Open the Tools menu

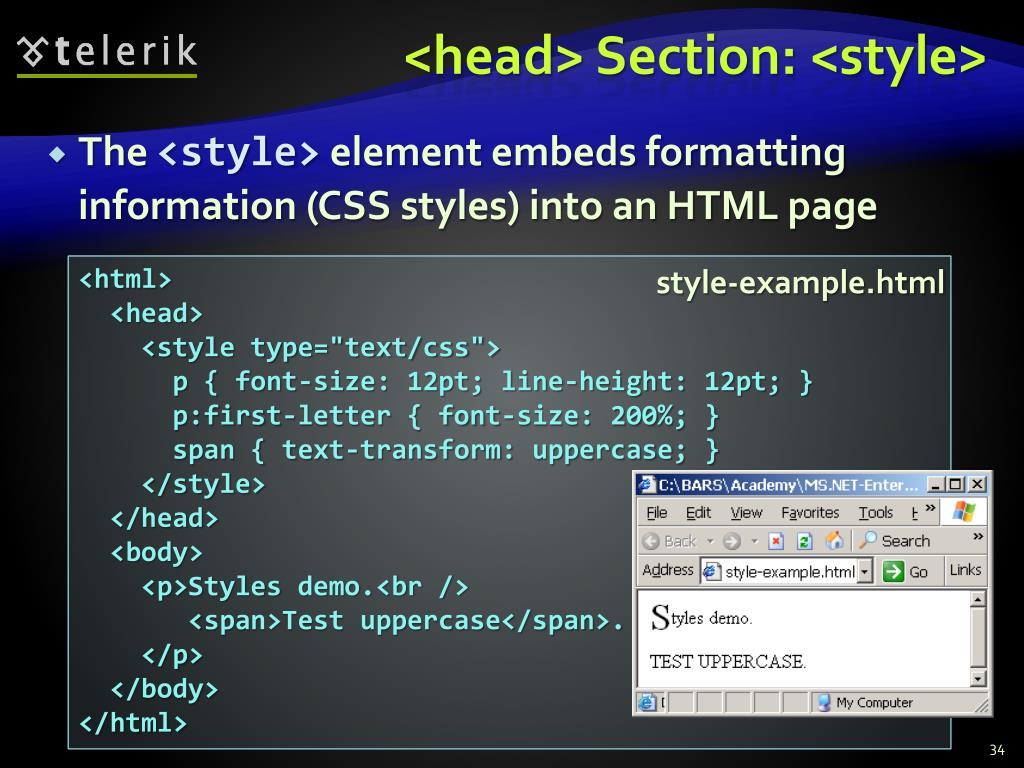pyautogui.click(x=875, y=513)
